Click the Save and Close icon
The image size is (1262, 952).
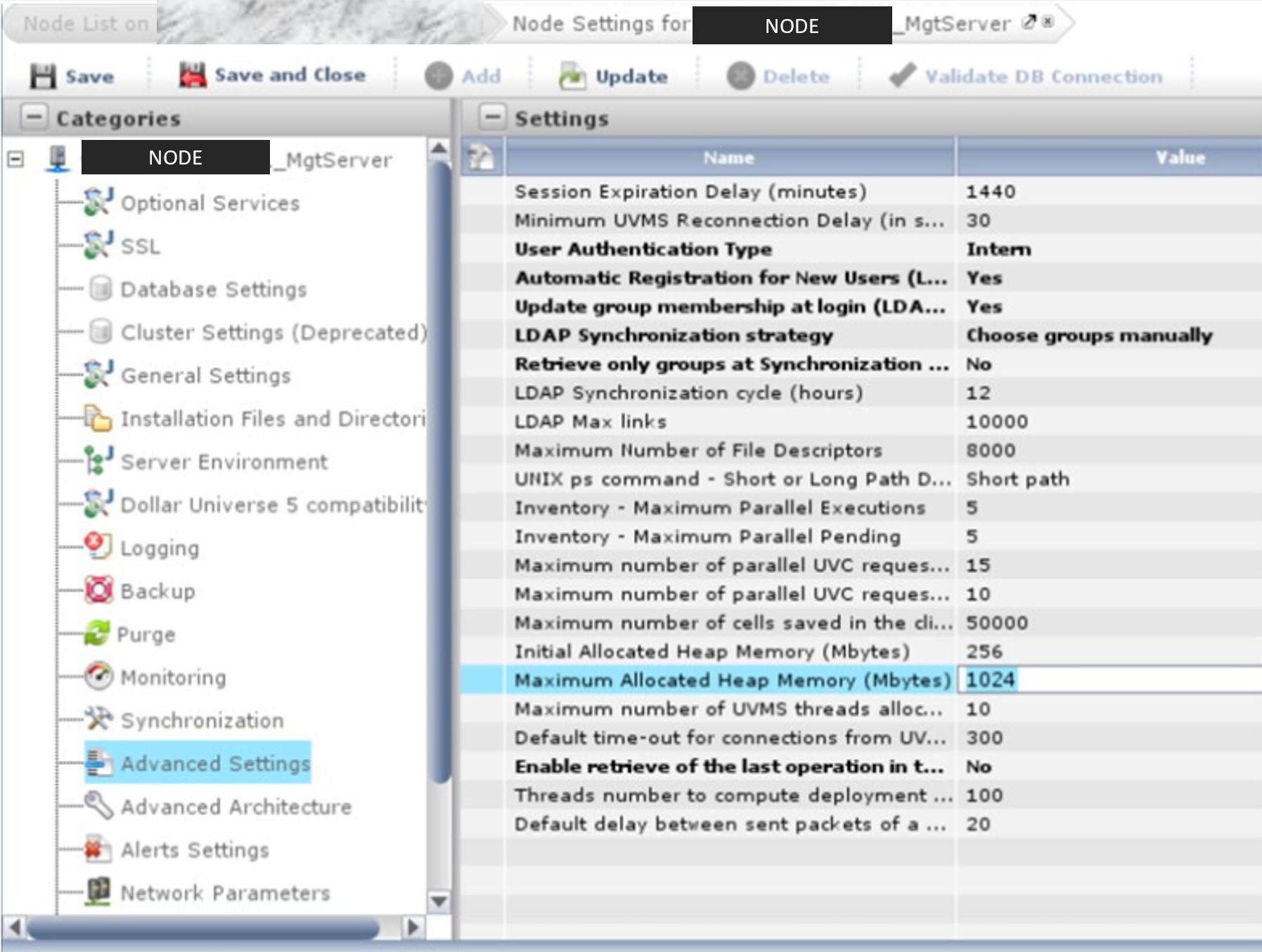192,75
